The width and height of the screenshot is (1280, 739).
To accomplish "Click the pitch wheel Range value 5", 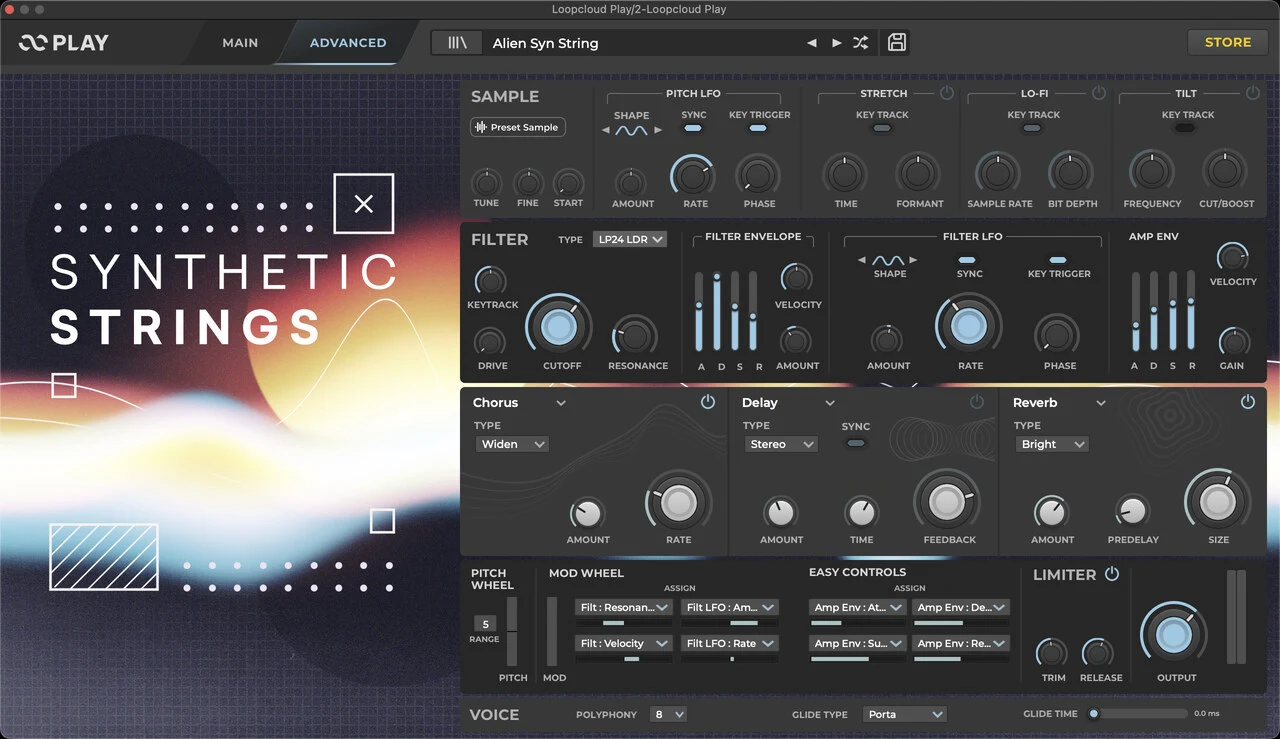I will click(486, 624).
